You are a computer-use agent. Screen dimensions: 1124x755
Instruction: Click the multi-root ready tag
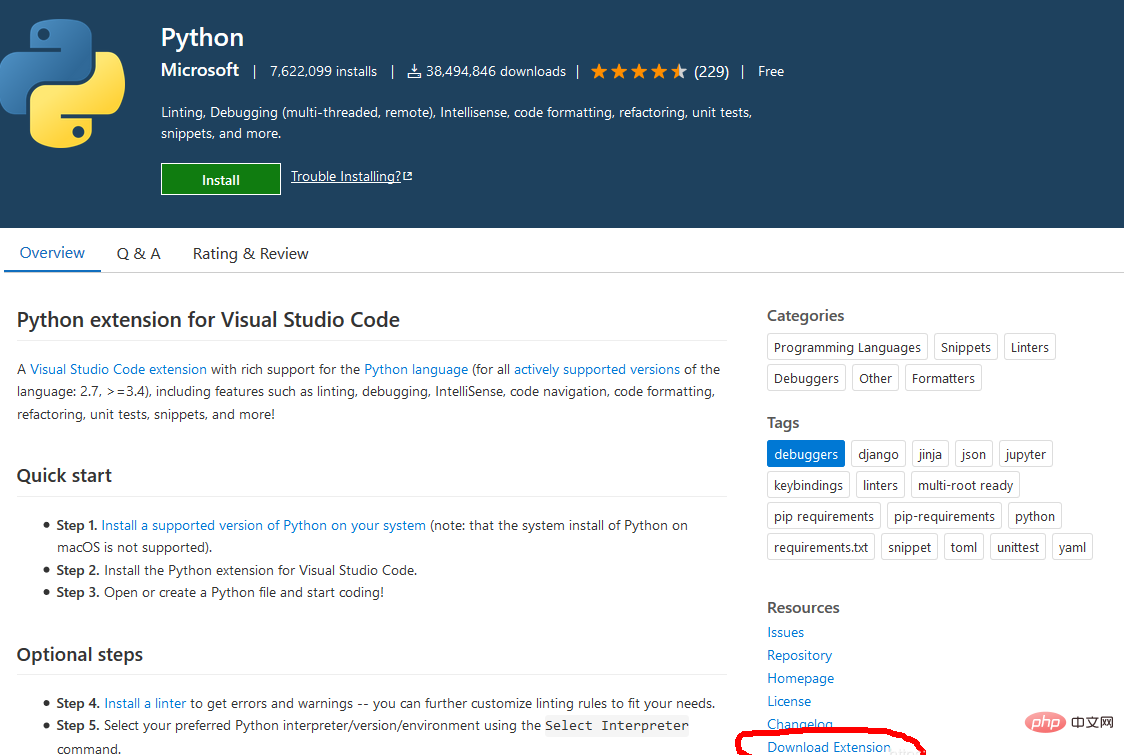[x=965, y=485]
